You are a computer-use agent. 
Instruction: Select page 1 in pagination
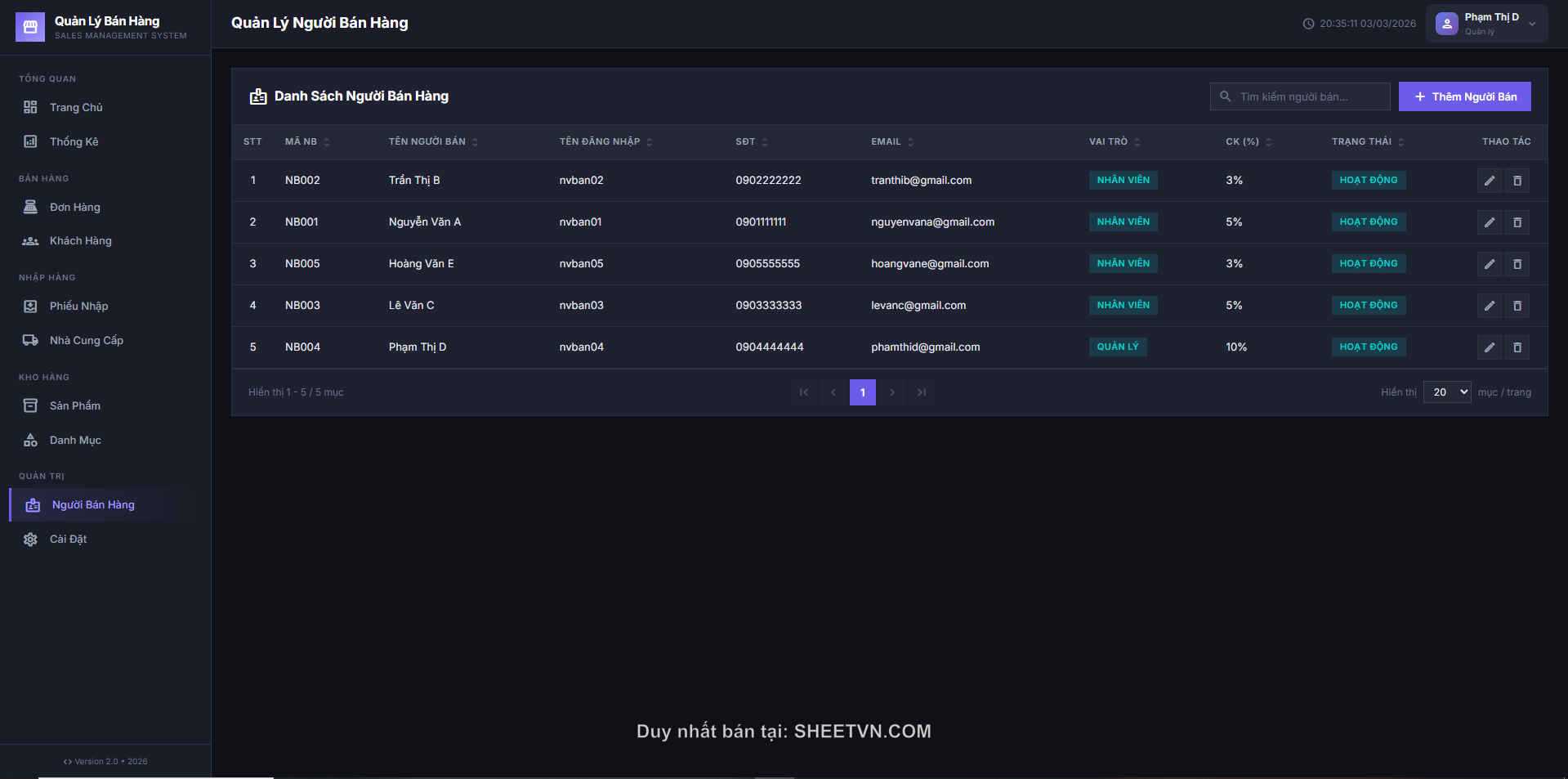pos(862,392)
